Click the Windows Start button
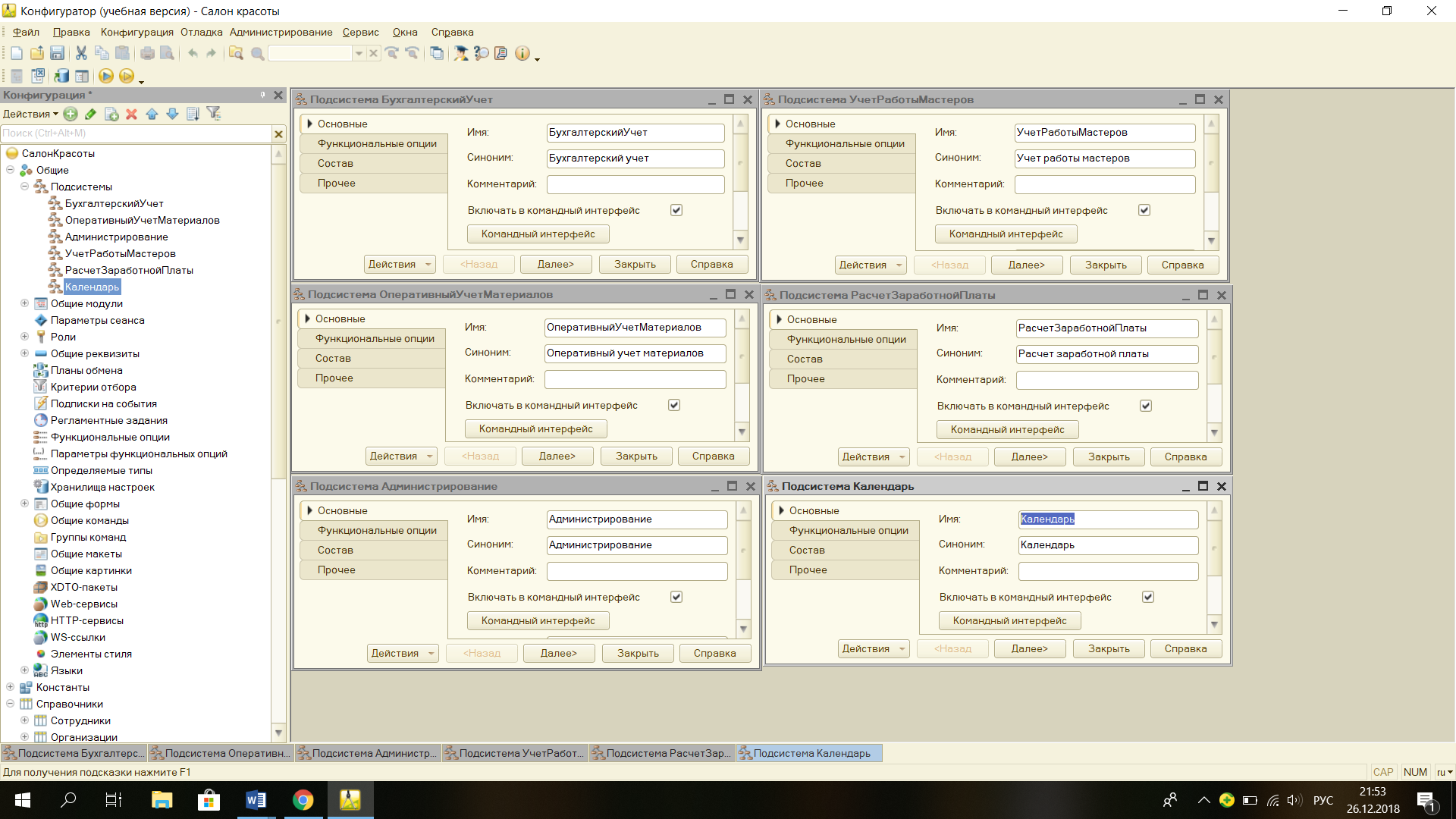Image resolution: width=1456 pixels, height=819 pixels. point(23,800)
